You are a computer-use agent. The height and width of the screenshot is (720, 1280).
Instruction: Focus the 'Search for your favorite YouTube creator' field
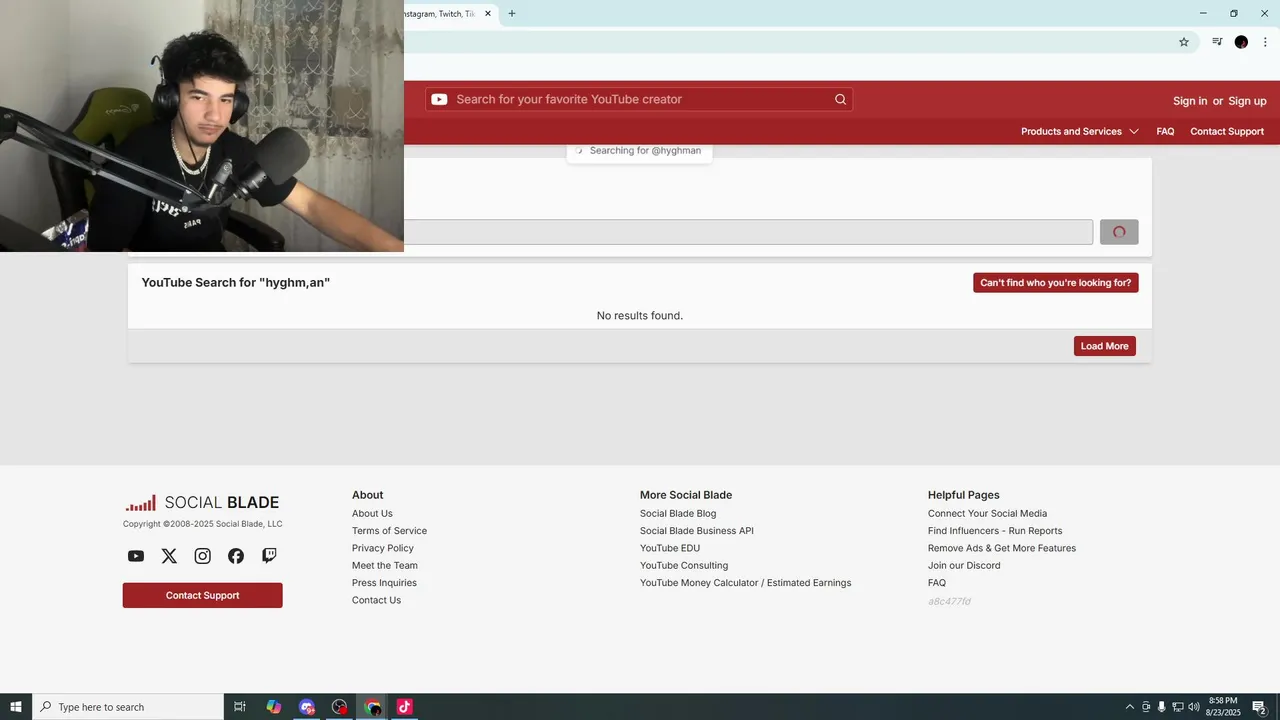[x=640, y=99]
